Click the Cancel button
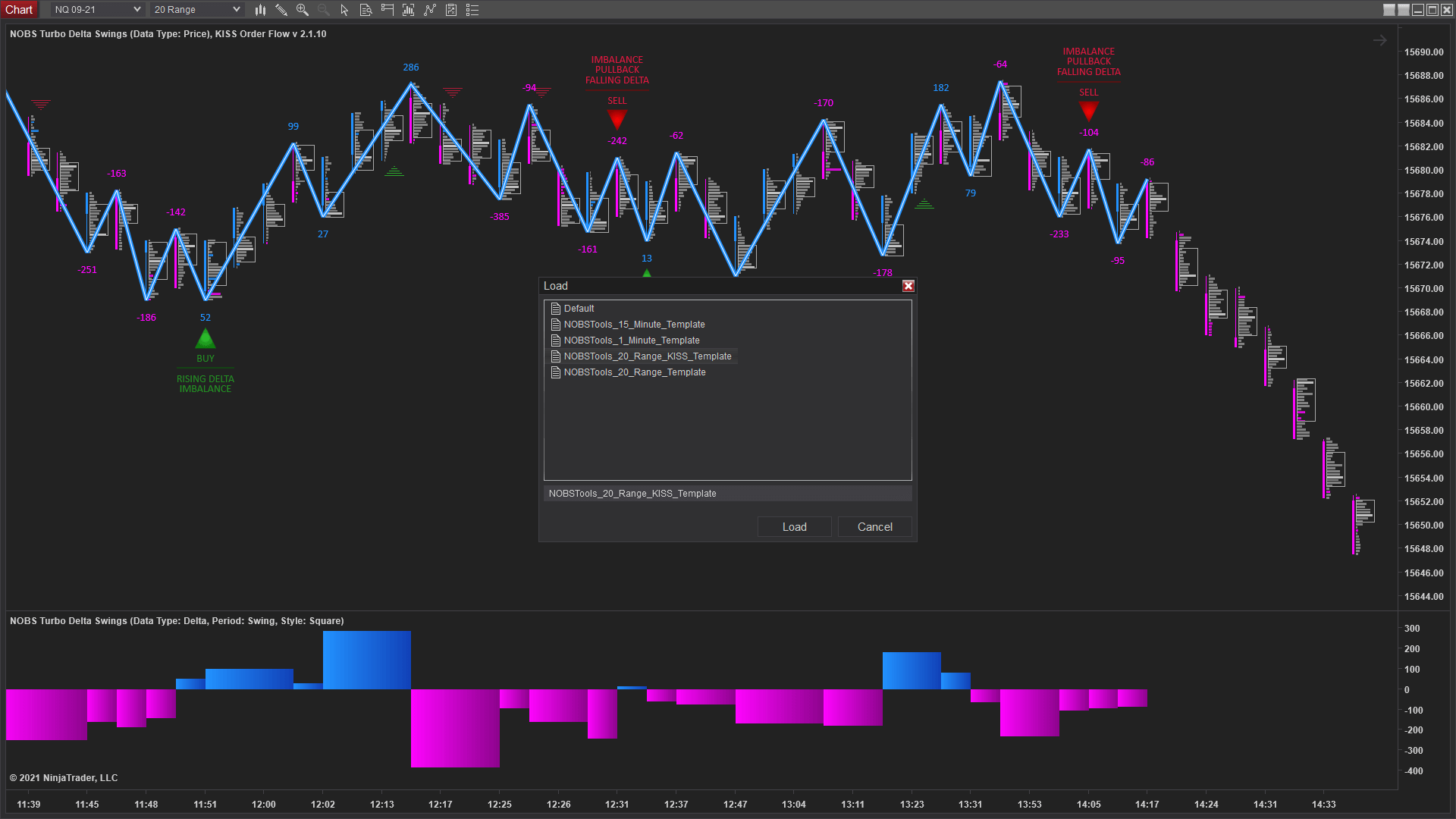Image resolution: width=1456 pixels, height=819 pixels. pos(875,527)
